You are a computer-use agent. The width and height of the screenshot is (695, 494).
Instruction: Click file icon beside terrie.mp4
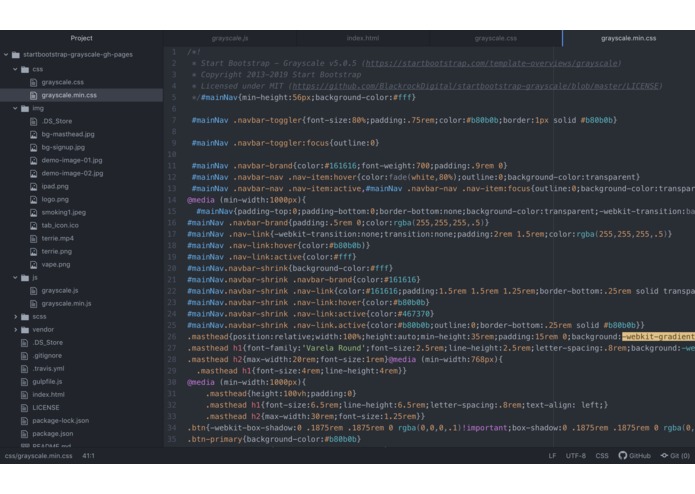click(x=33, y=238)
